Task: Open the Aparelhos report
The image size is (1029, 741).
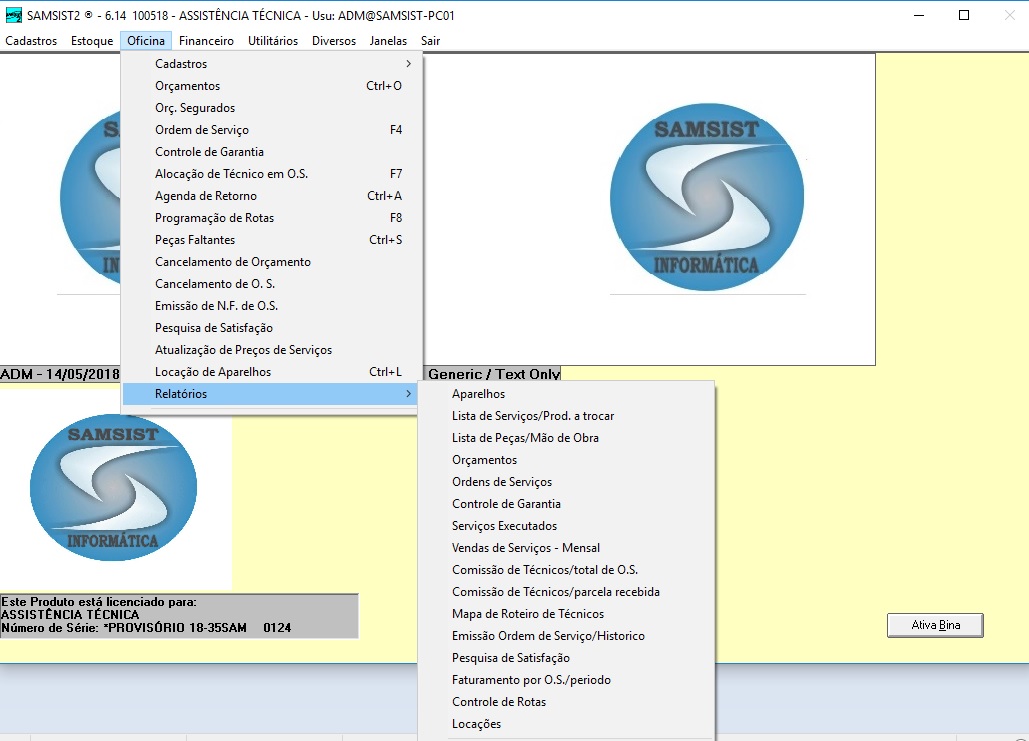Action: 566,394
